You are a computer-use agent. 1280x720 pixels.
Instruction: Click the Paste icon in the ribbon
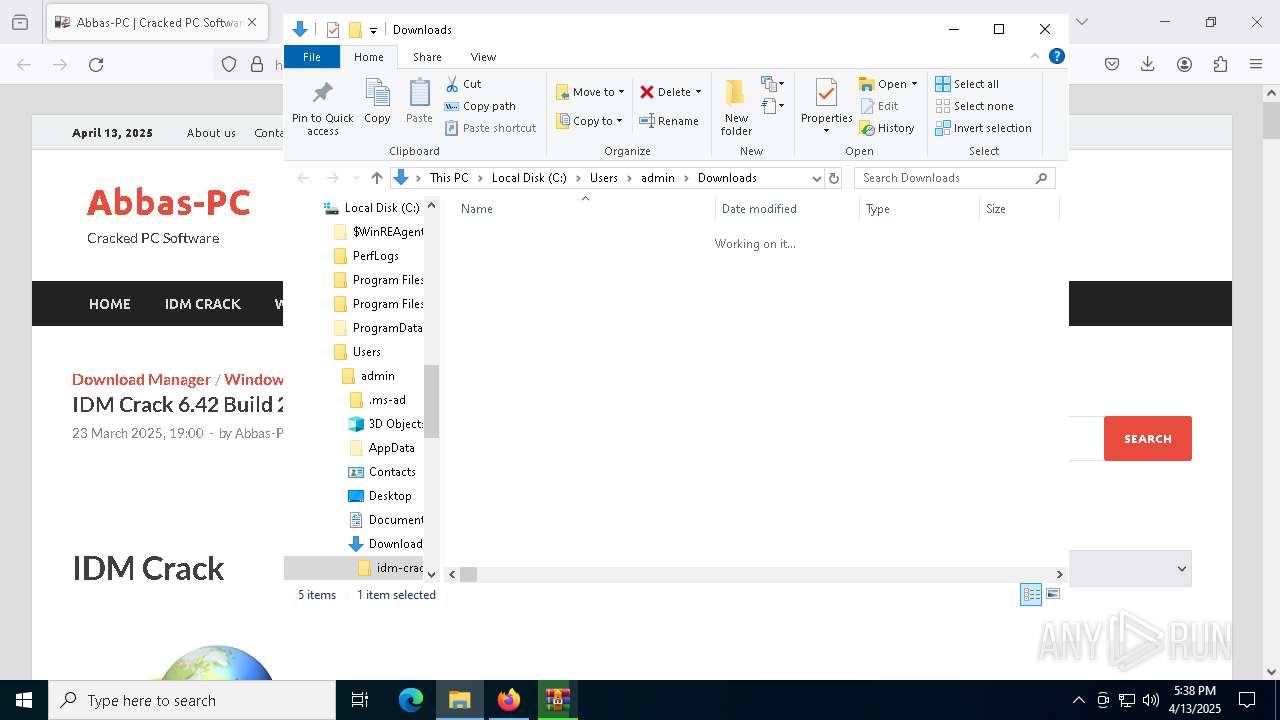419,102
